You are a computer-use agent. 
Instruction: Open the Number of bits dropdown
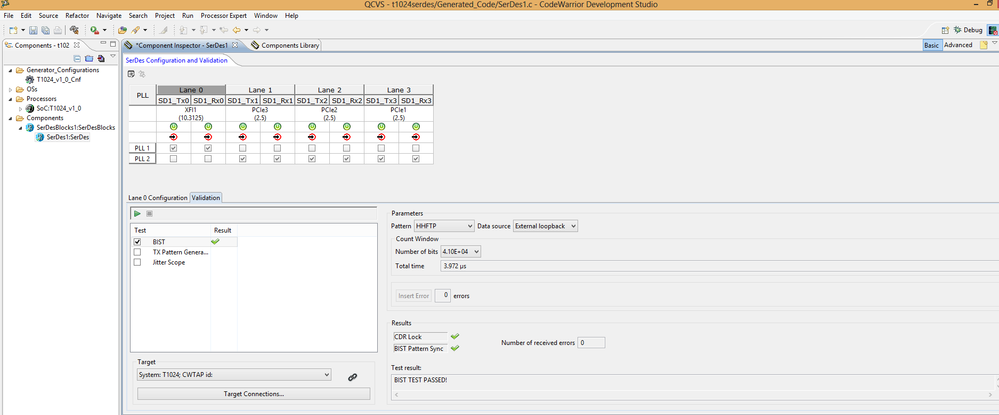pos(461,252)
